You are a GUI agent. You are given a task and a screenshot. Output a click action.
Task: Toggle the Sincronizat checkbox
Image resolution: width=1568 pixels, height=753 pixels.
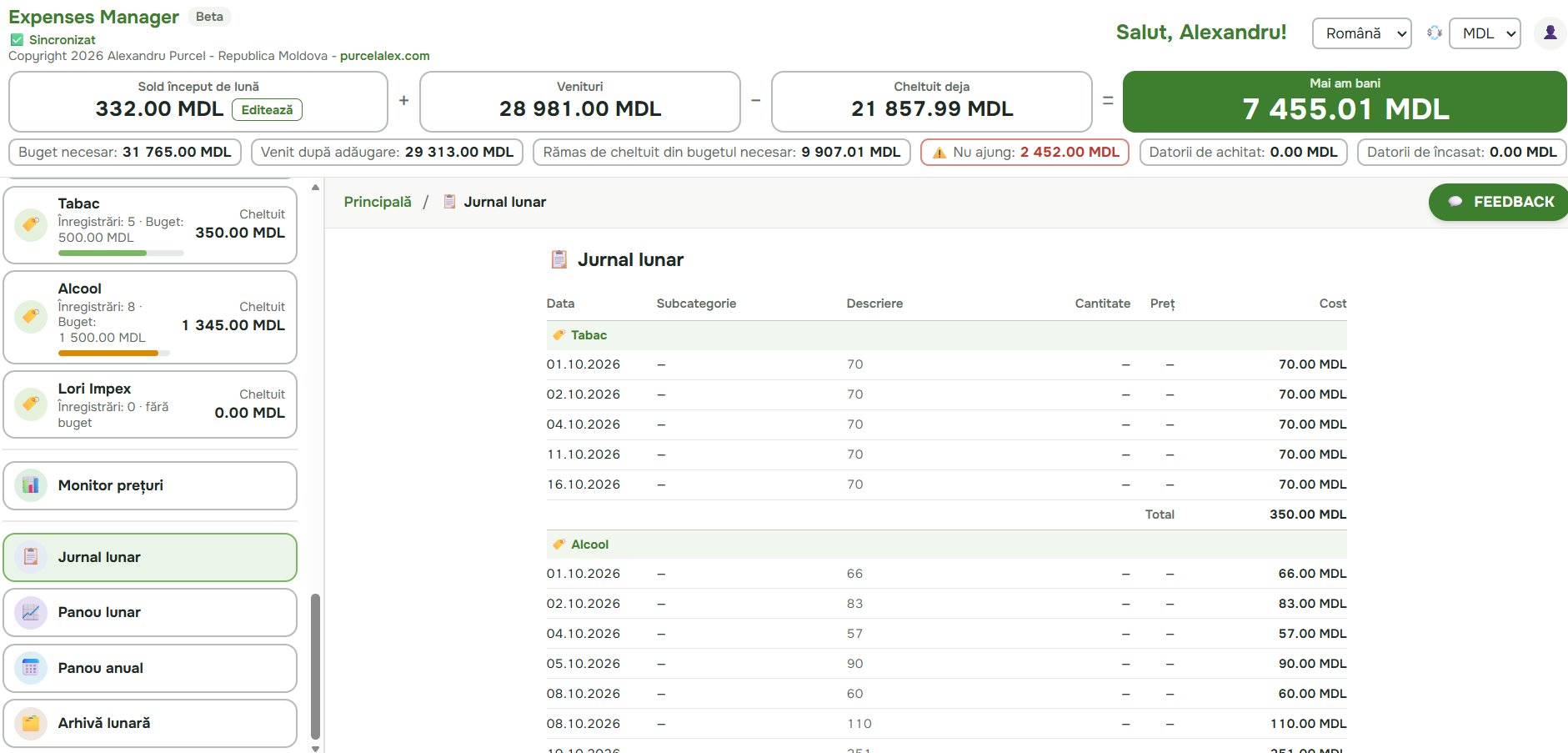click(17, 40)
